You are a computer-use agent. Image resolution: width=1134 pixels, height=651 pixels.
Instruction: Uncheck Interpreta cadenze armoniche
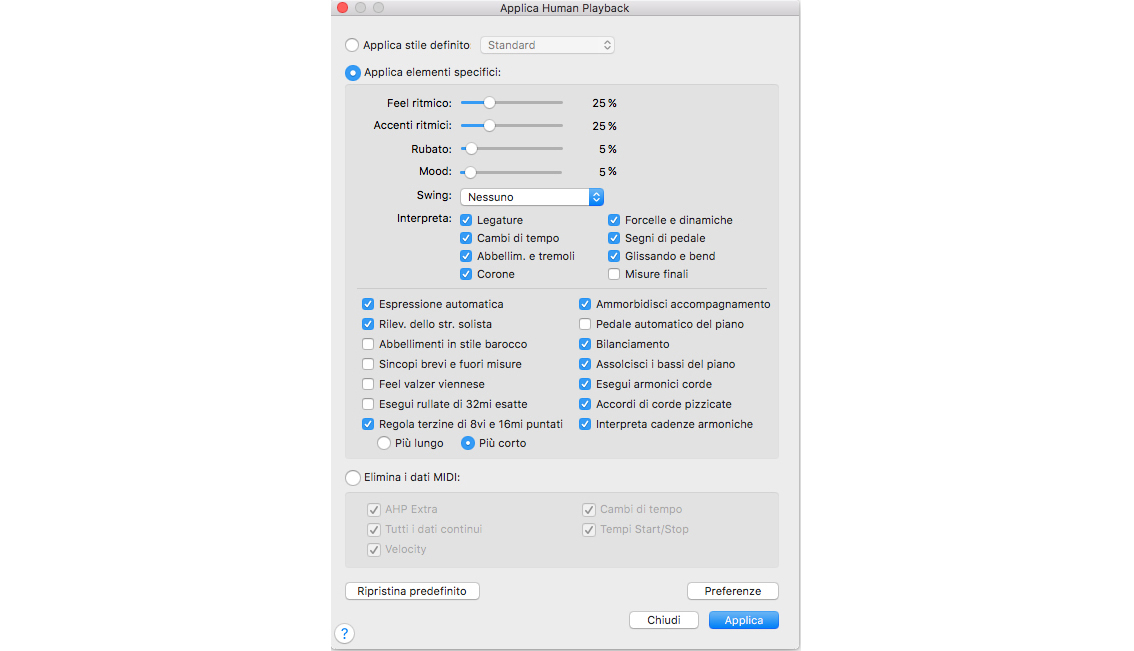coord(586,424)
